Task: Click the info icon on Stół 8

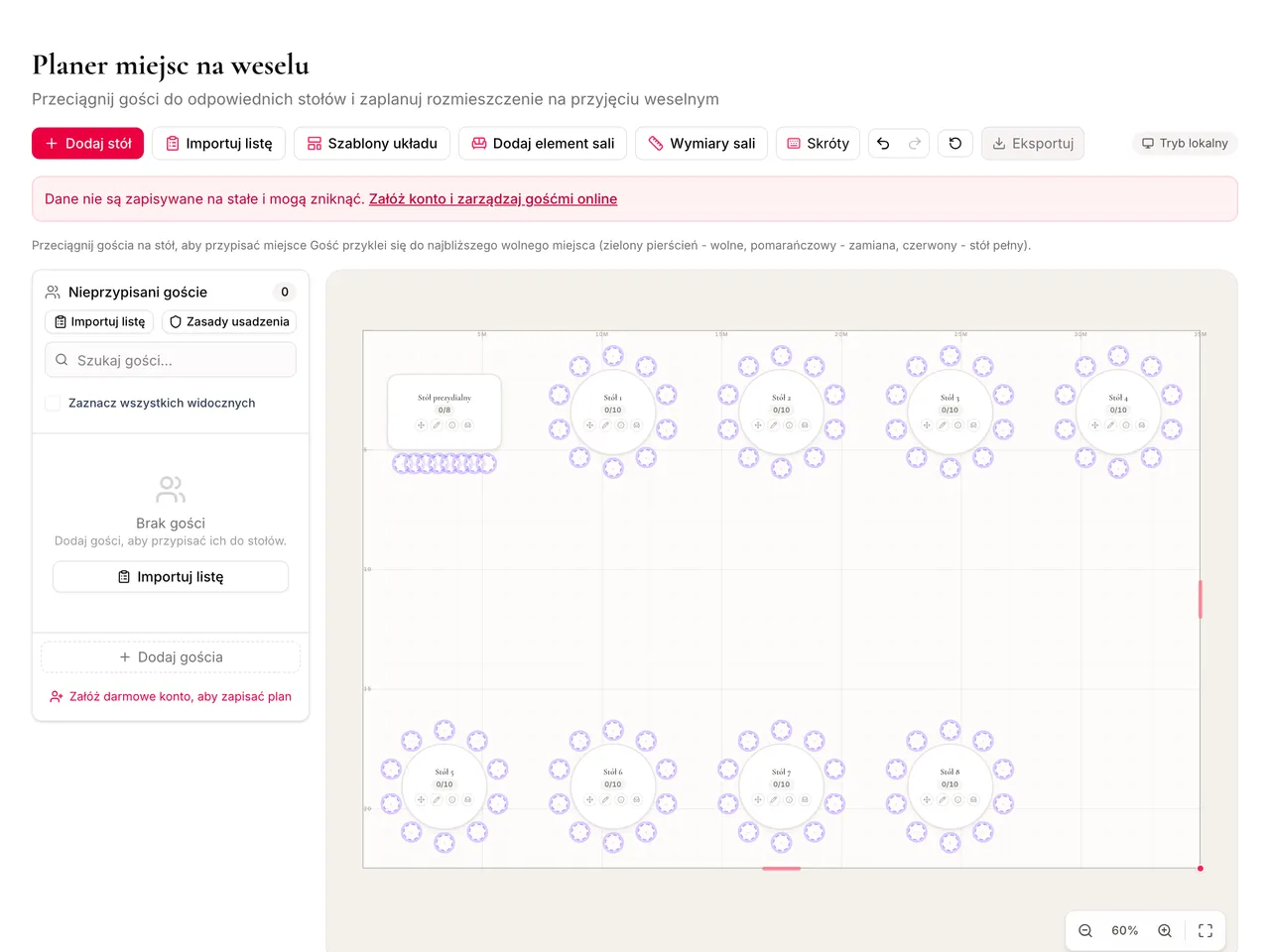Action: point(957,799)
